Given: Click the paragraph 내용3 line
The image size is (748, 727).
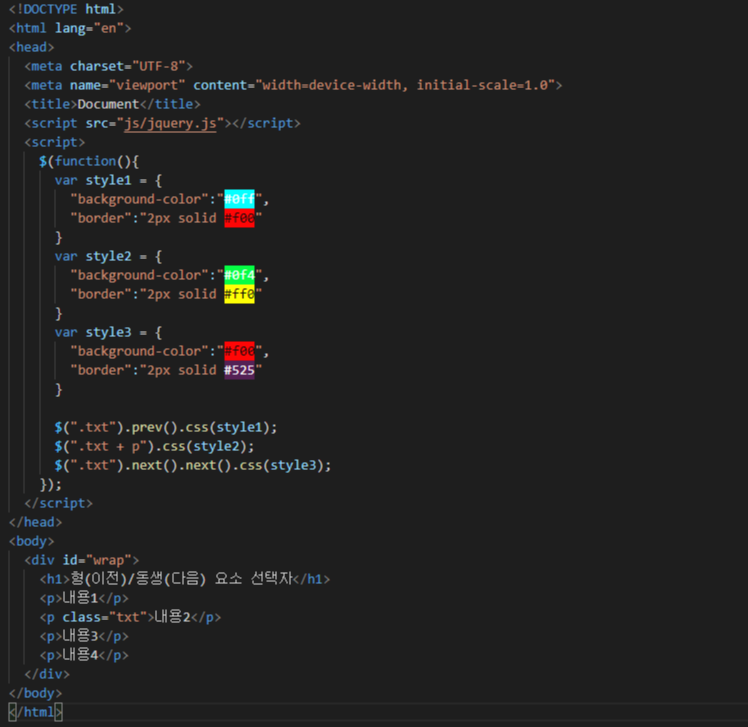Looking at the screenshot, I should click(84, 636).
